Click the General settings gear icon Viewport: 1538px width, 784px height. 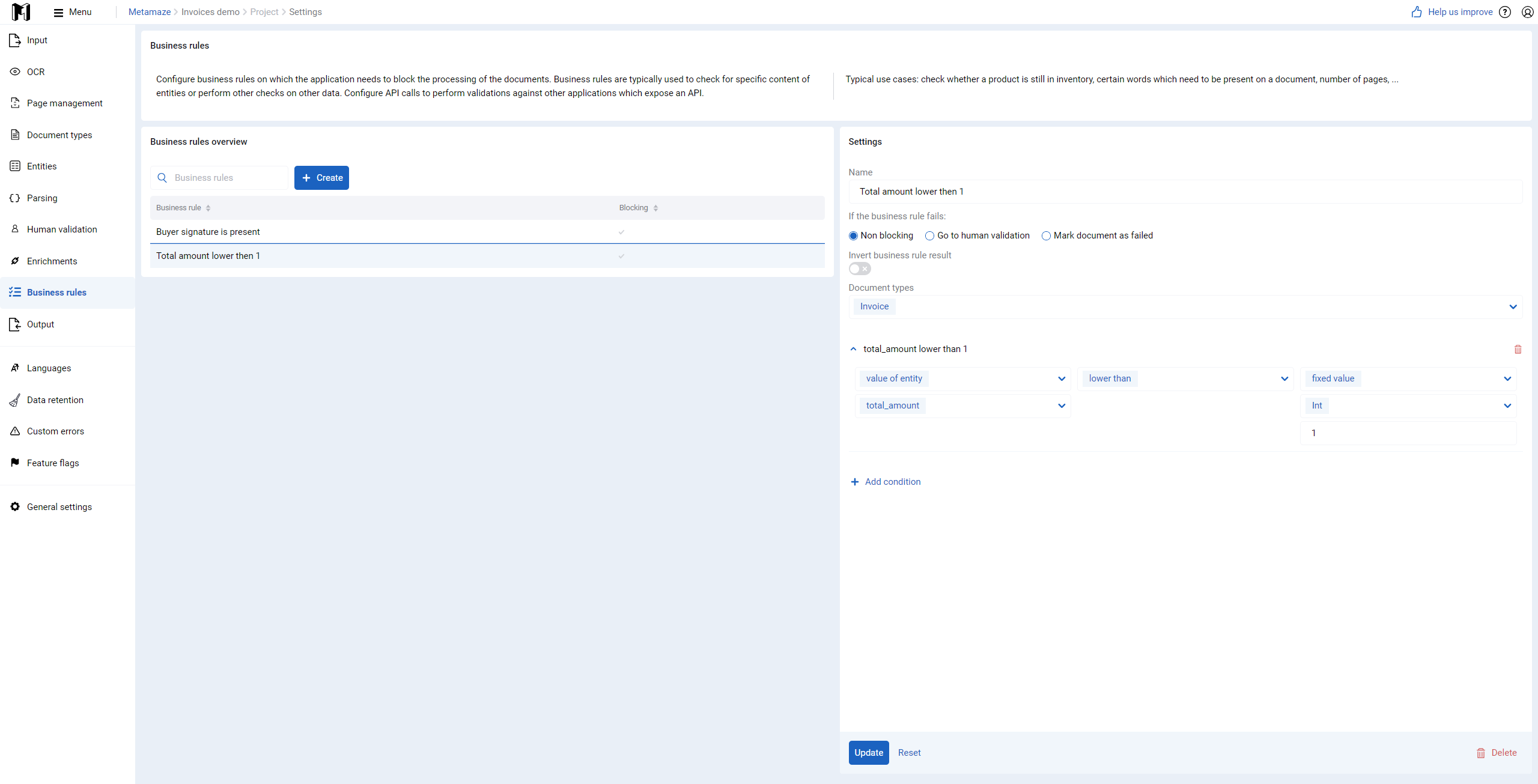[15, 506]
